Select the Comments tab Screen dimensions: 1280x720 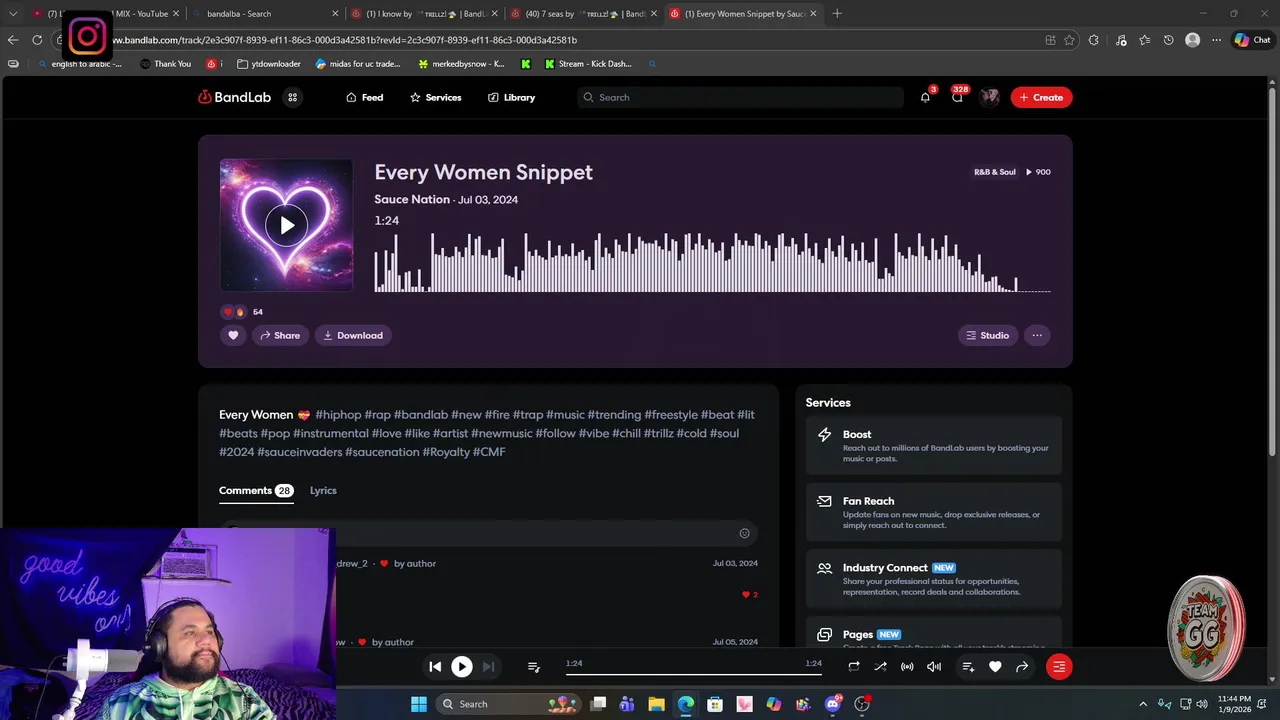point(256,491)
